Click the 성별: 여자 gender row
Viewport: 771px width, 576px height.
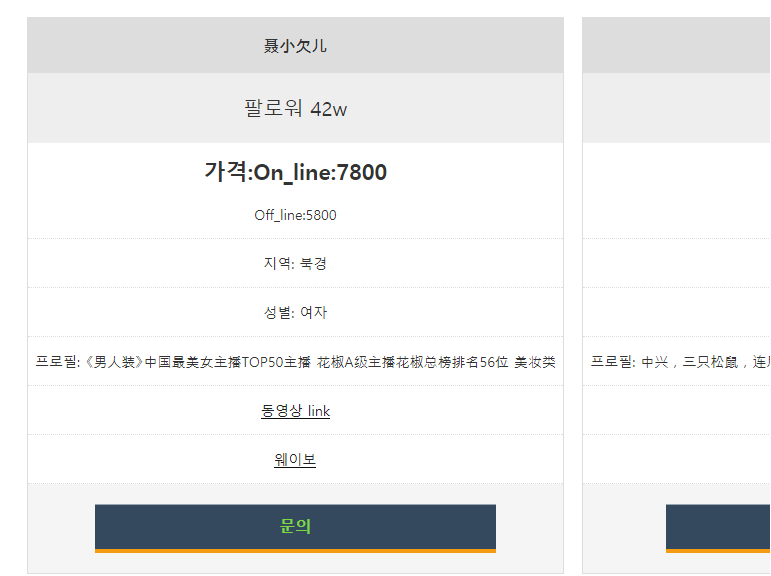(295, 312)
